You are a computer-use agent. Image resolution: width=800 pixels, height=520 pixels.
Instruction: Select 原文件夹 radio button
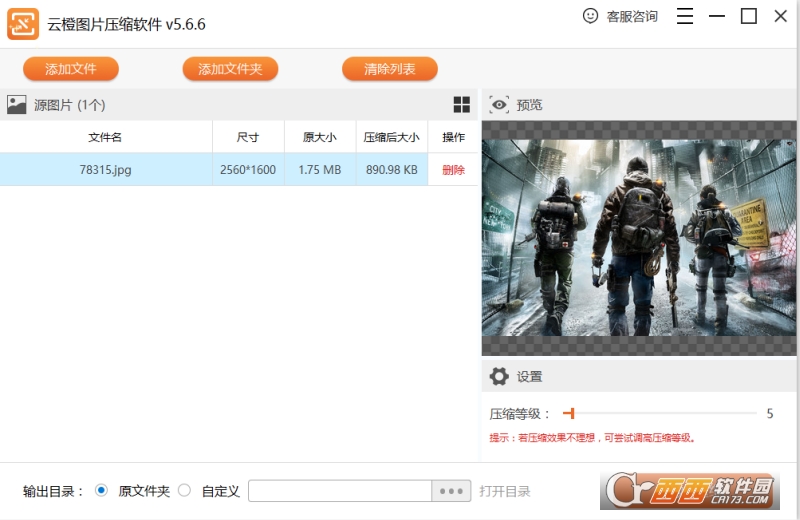(x=101, y=490)
